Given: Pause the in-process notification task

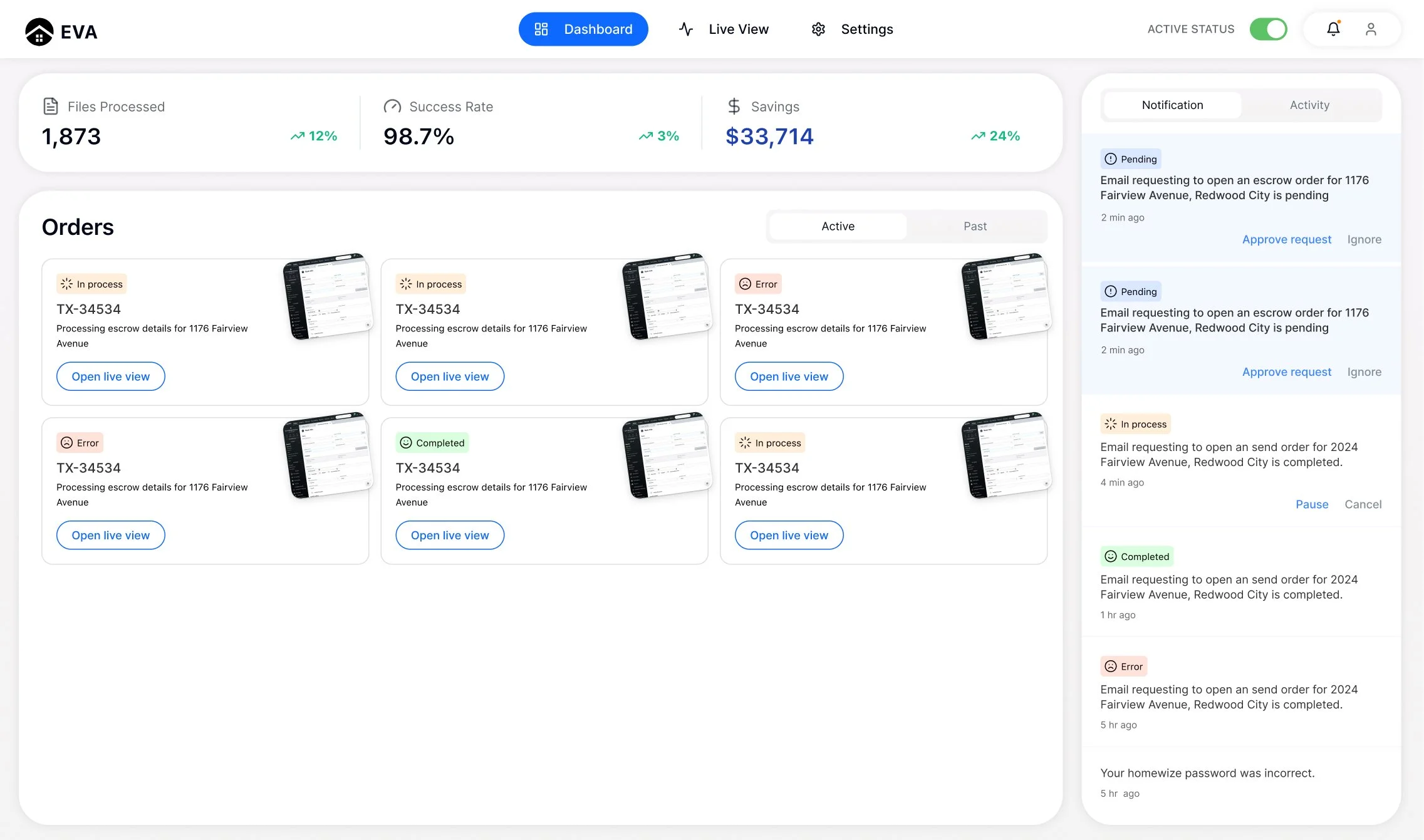Looking at the screenshot, I should [1312, 504].
